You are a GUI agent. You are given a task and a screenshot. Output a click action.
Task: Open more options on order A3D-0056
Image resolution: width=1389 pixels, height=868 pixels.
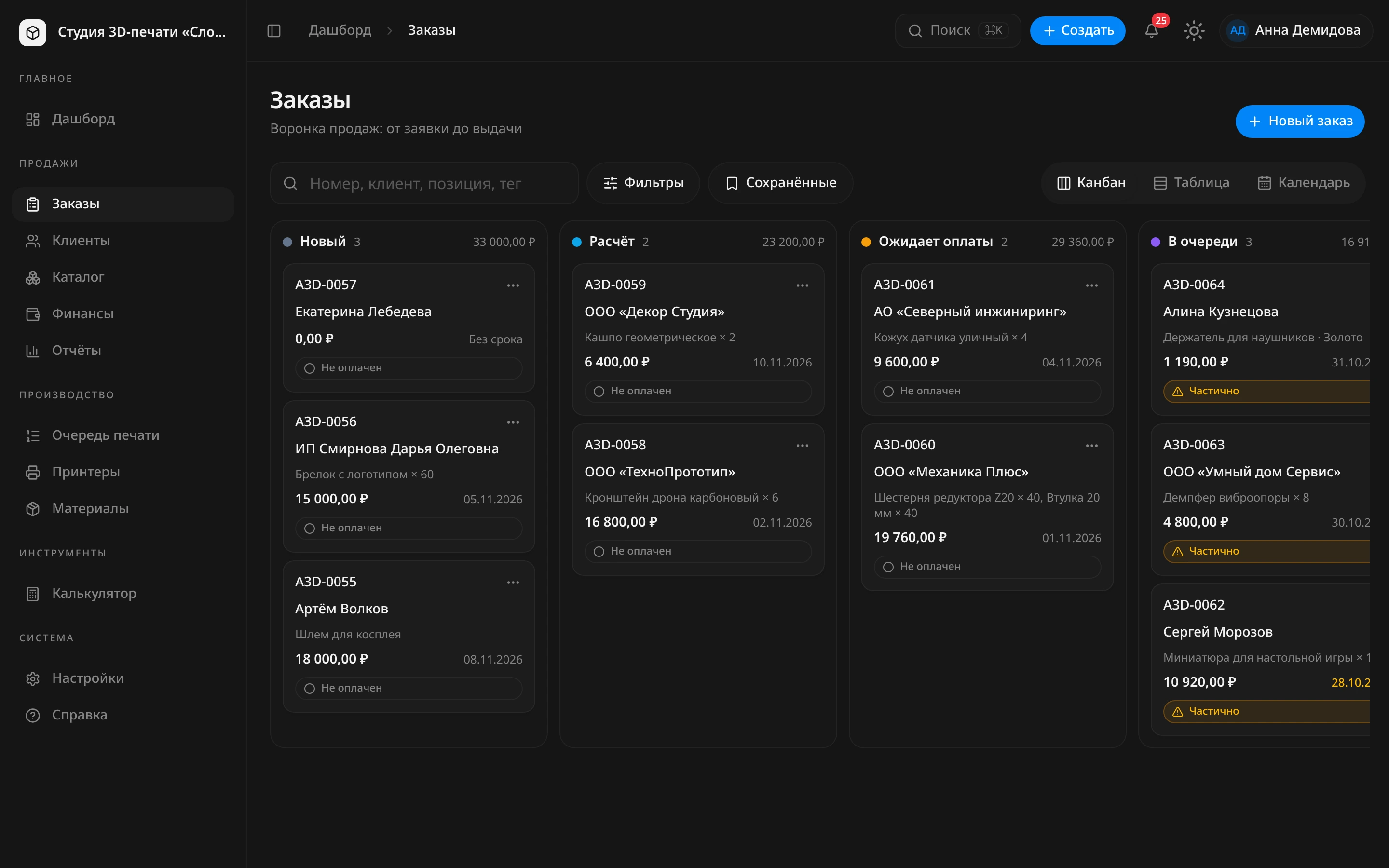point(513,422)
